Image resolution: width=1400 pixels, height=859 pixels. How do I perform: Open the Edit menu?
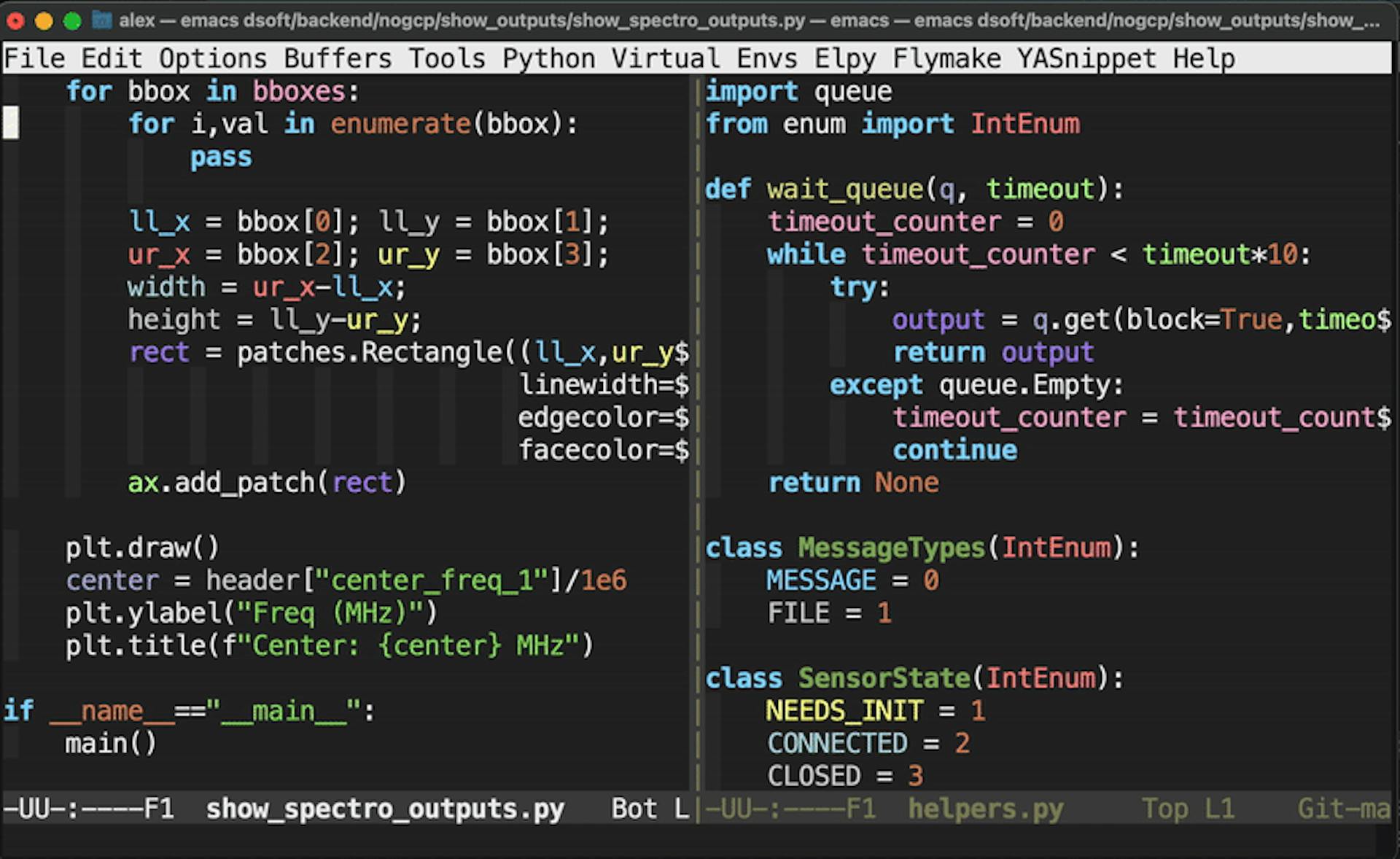[111, 58]
